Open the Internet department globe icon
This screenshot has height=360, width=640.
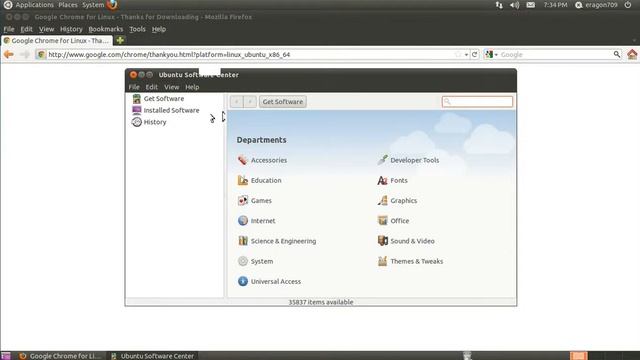tap(242, 220)
